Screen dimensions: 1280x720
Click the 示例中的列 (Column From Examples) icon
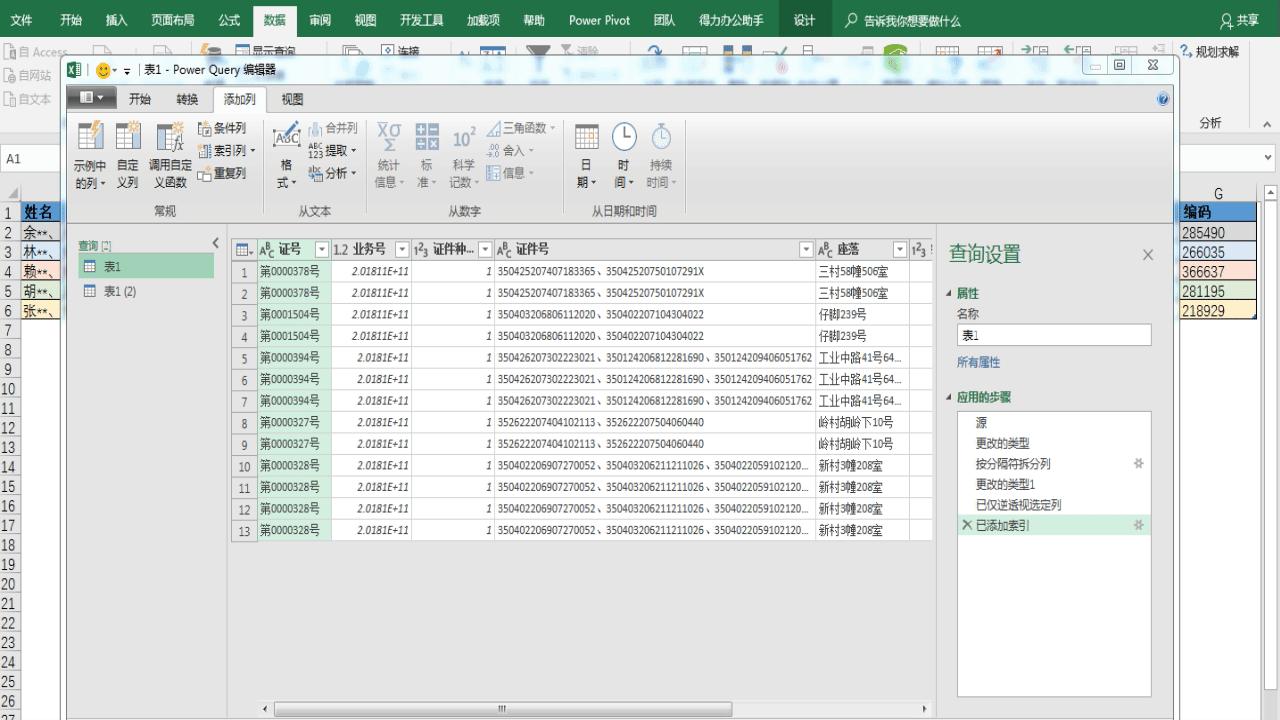point(90,138)
